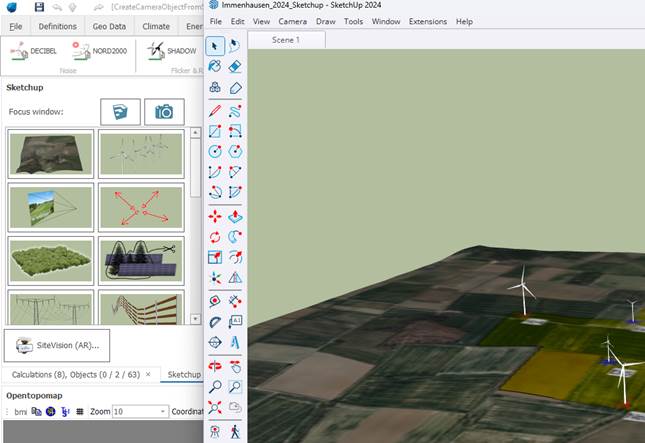
Task: Expand the Zoom level dropdown
Action: click(x=163, y=411)
